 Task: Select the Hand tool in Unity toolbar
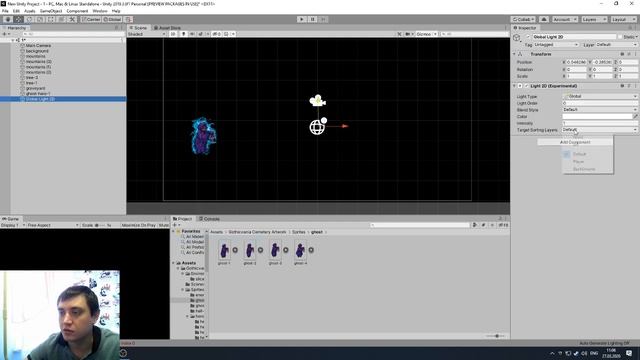pyautogui.click(x=8, y=19)
